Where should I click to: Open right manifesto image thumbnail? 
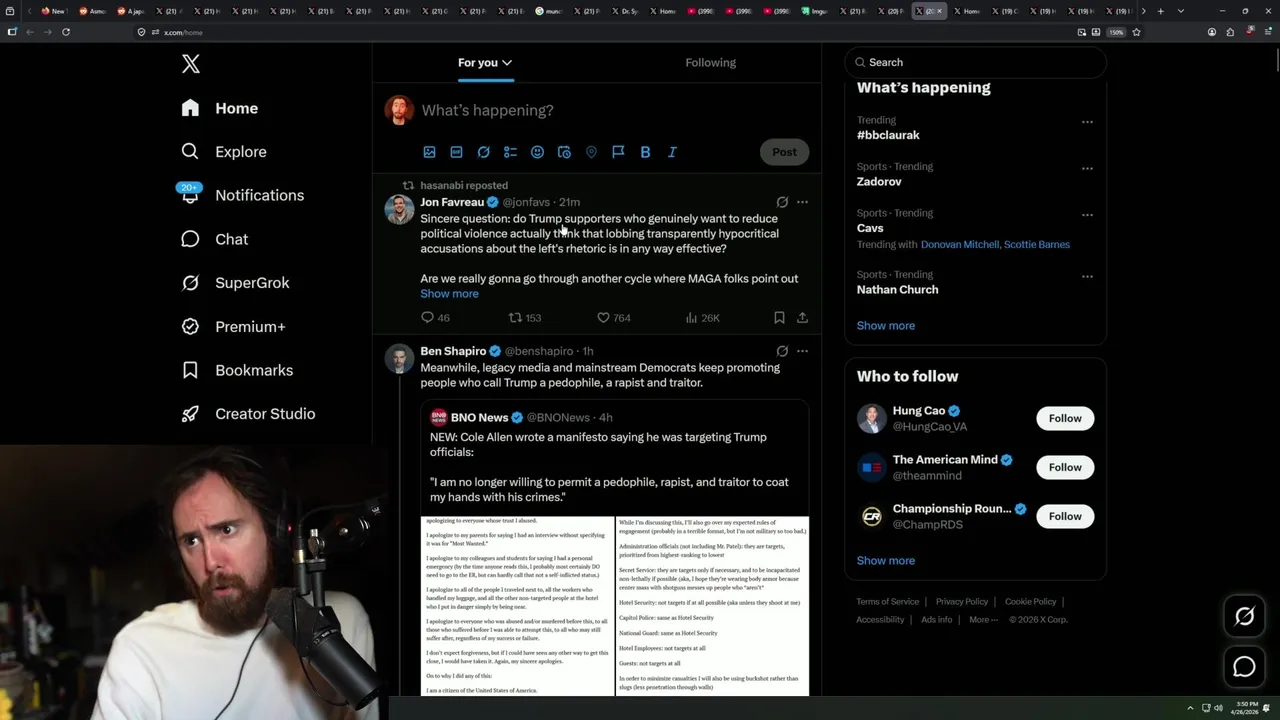click(712, 606)
